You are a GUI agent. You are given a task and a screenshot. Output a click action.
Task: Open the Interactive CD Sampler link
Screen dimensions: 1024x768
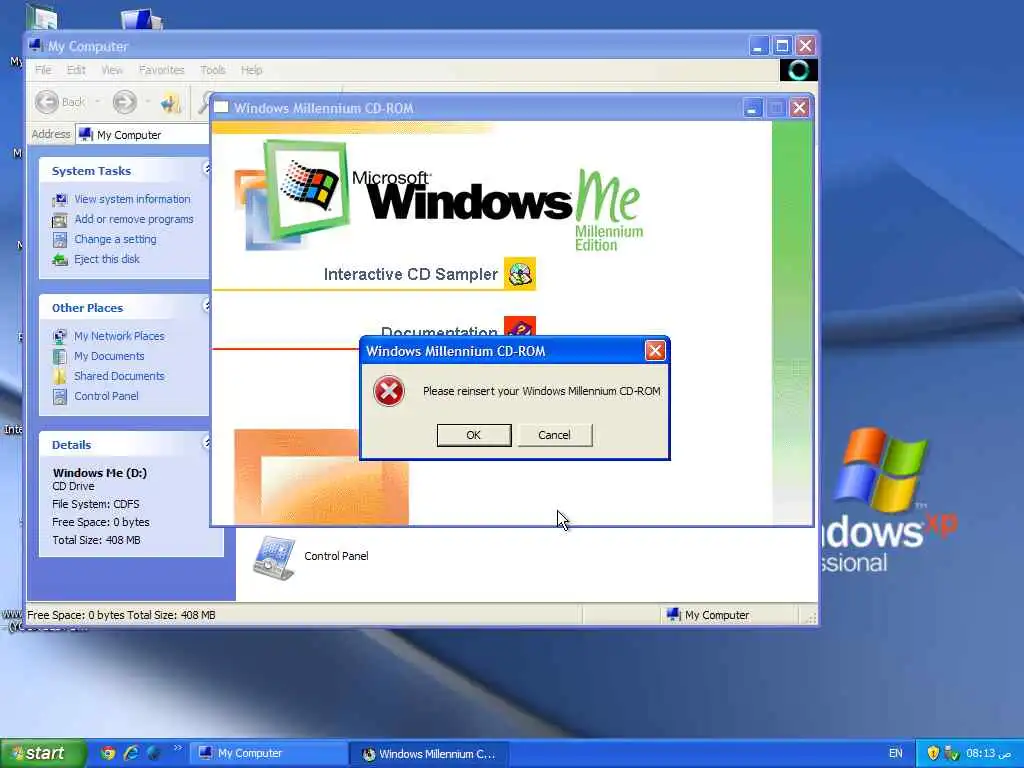click(x=410, y=274)
